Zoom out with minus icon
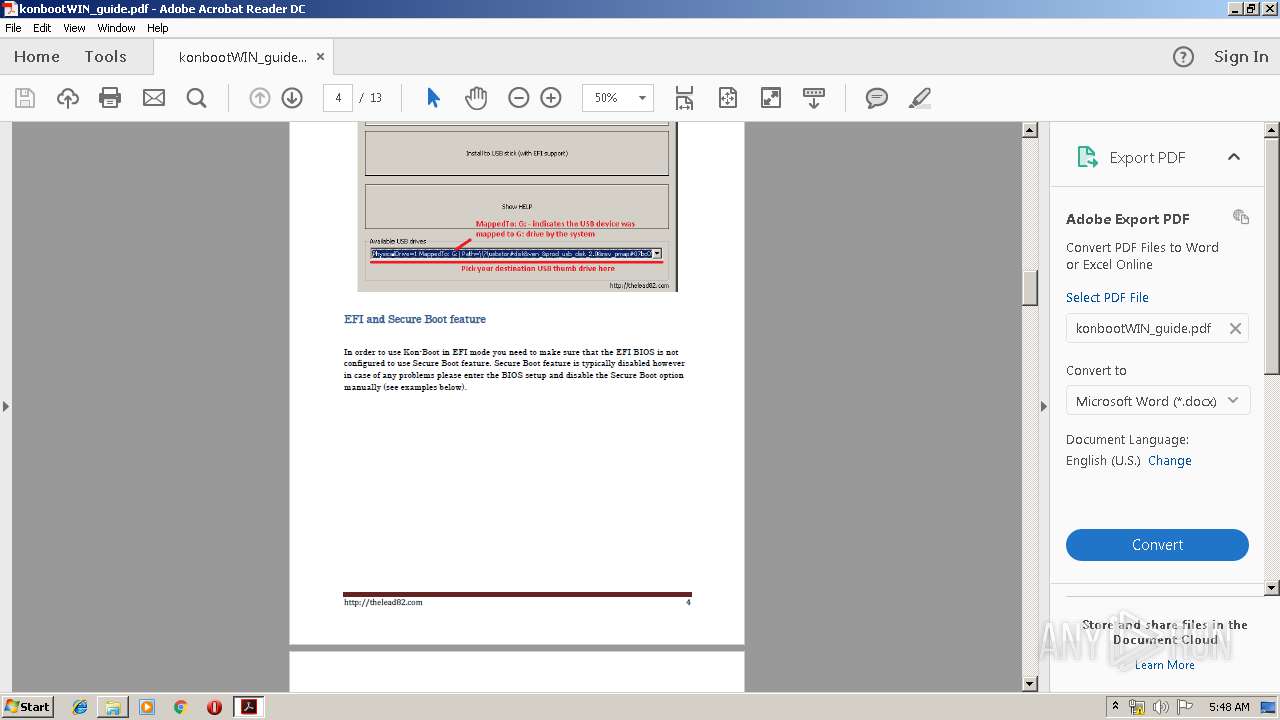 tap(518, 98)
